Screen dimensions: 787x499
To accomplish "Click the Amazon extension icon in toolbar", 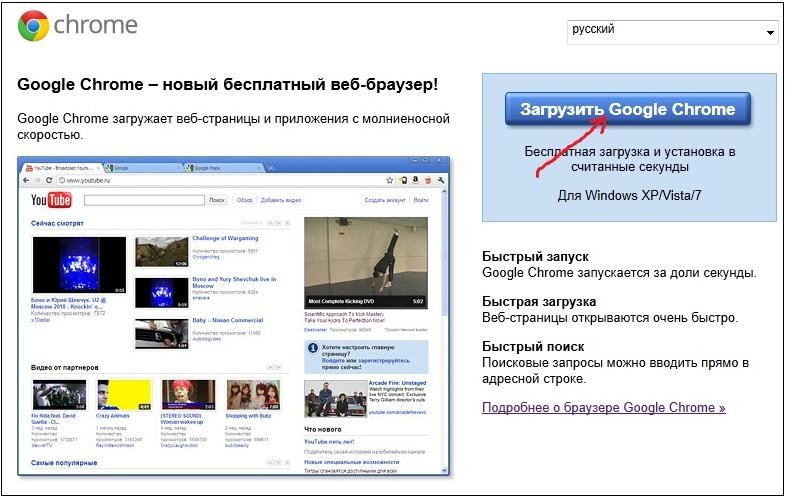I will click(x=415, y=180).
